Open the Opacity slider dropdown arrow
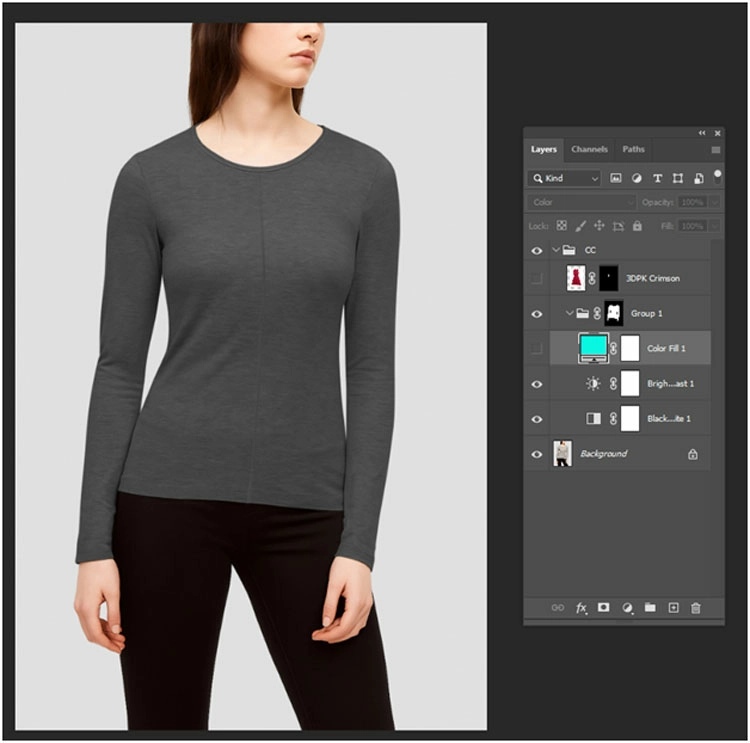The width and height of the screenshot is (750, 743). (x=714, y=202)
